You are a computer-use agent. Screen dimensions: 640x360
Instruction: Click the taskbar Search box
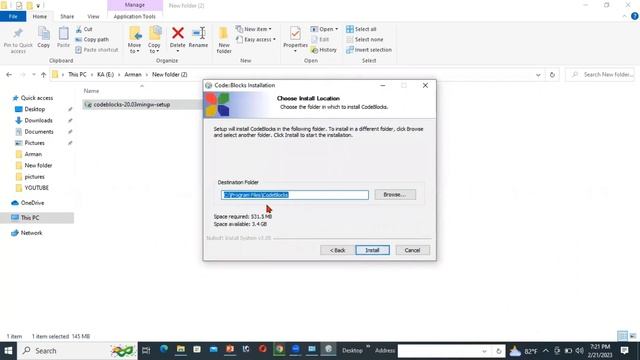coord(77,351)
